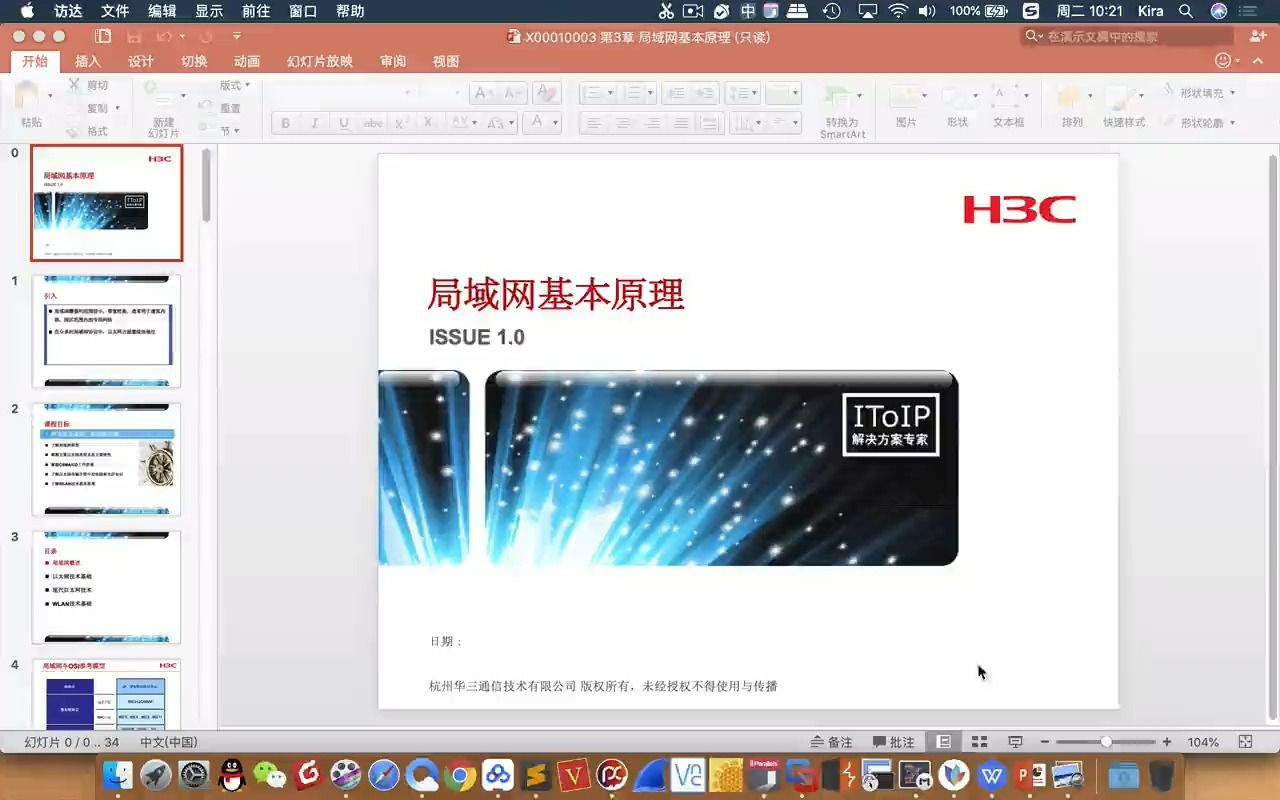Screen dimensions: 1280x800
Task: Switch to slide sorter grid view
Action: [979, 742]
